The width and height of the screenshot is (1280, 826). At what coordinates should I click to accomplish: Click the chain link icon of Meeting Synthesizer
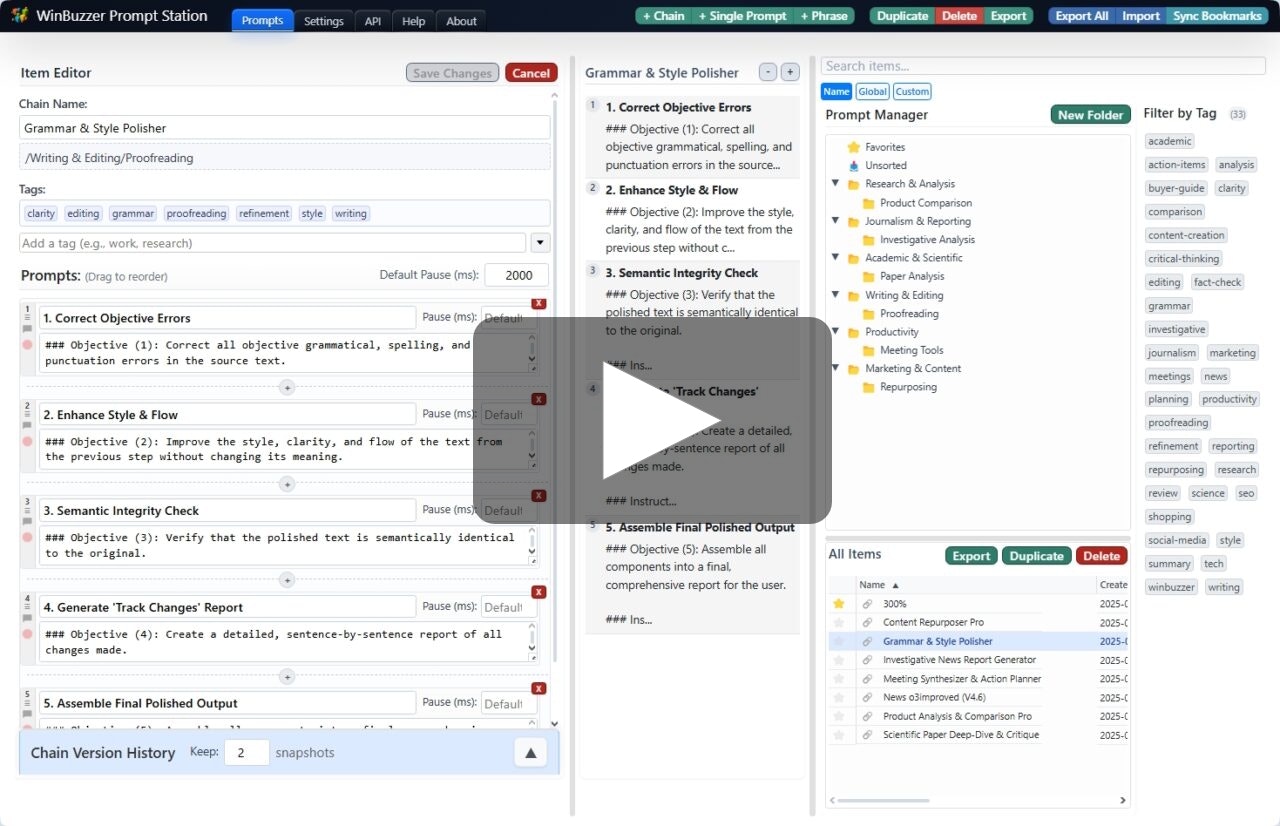[867, 679]
